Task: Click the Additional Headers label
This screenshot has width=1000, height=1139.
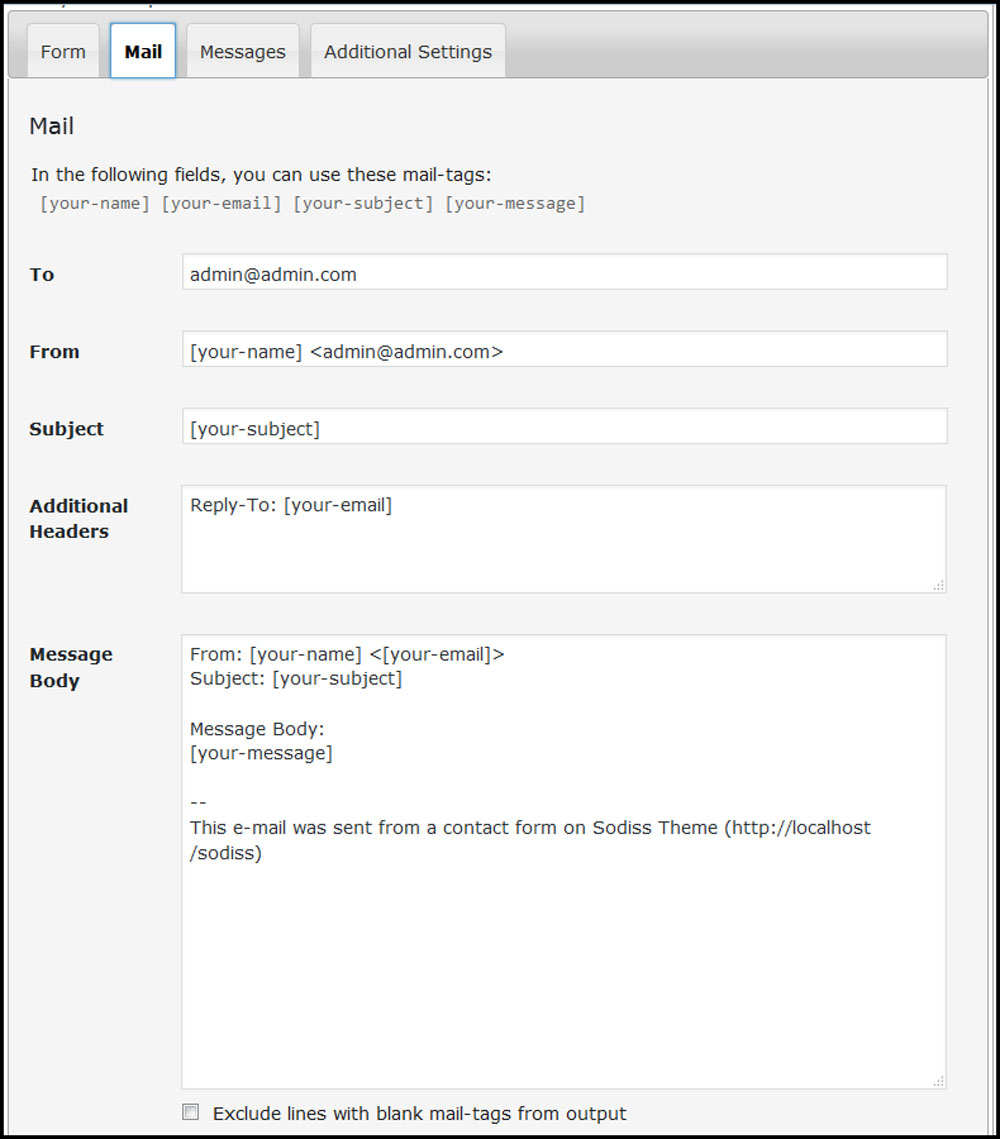Action: tap(78, 518)
